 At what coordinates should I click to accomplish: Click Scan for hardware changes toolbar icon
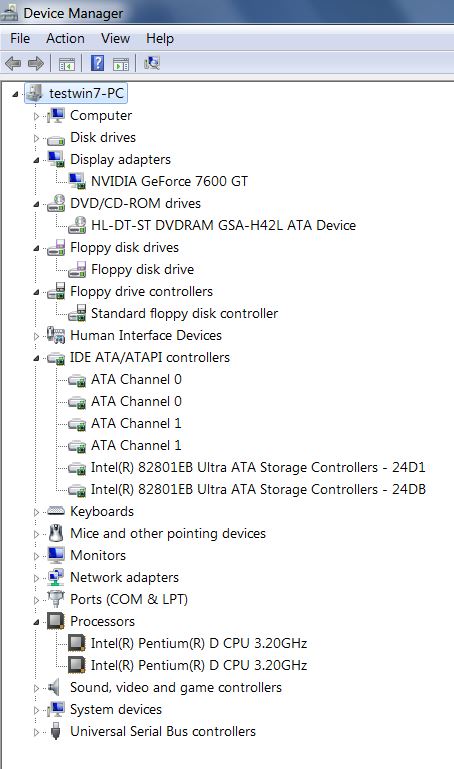152,63
